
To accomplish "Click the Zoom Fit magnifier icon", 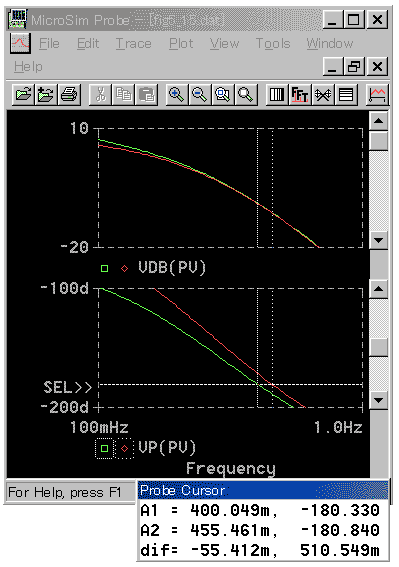I will (x=245, y=95).
